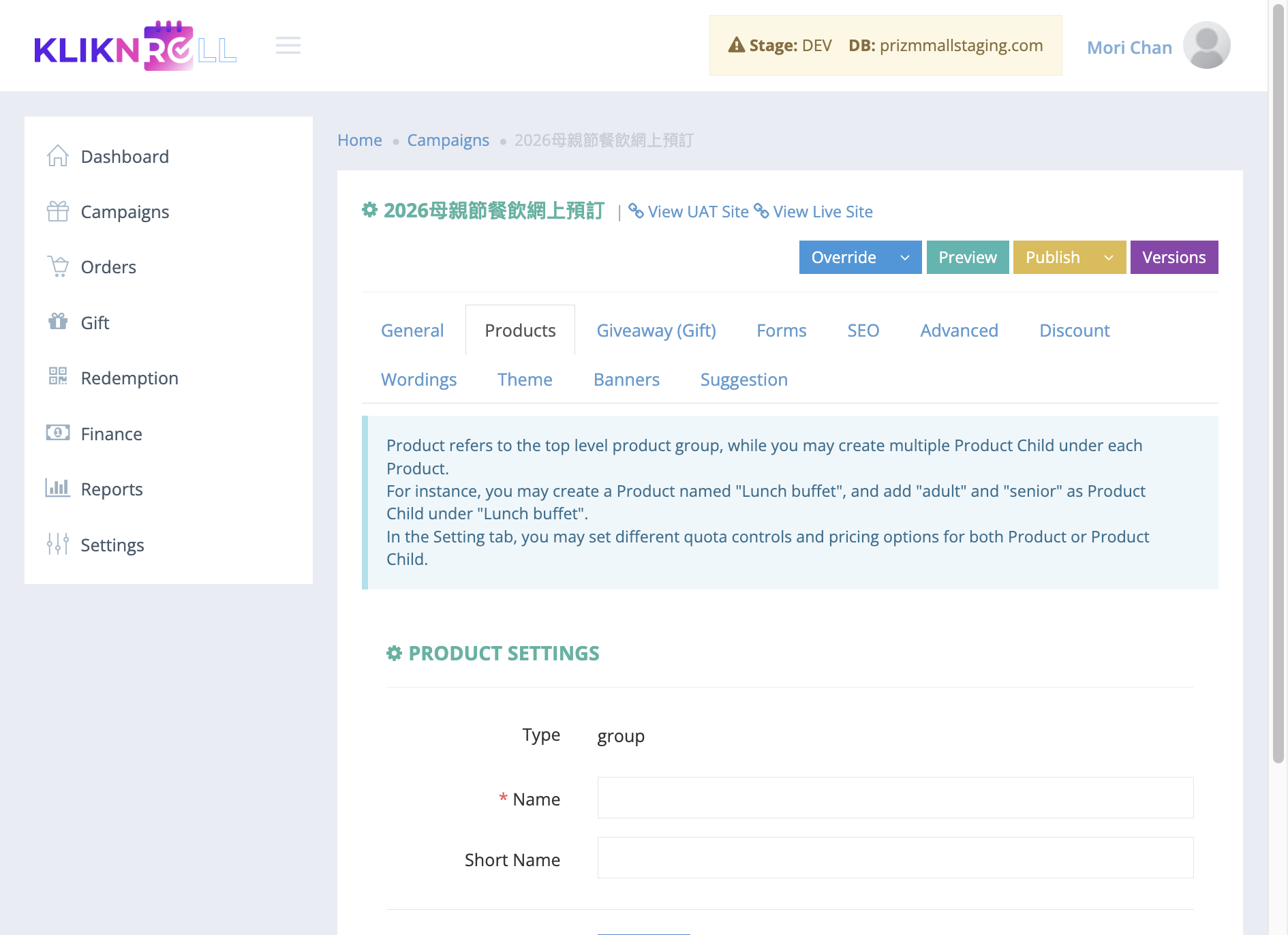Open the Giveaway (Gift) tab
This screenshot has width=1288, height=935.
pyautogui.click(x=656, y=331)
